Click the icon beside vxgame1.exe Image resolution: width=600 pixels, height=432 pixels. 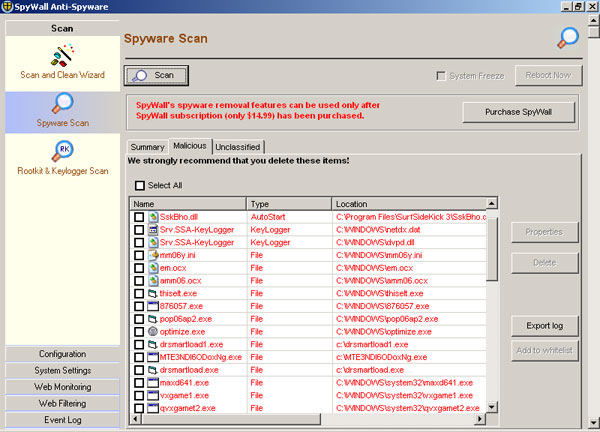coord(153,395)
